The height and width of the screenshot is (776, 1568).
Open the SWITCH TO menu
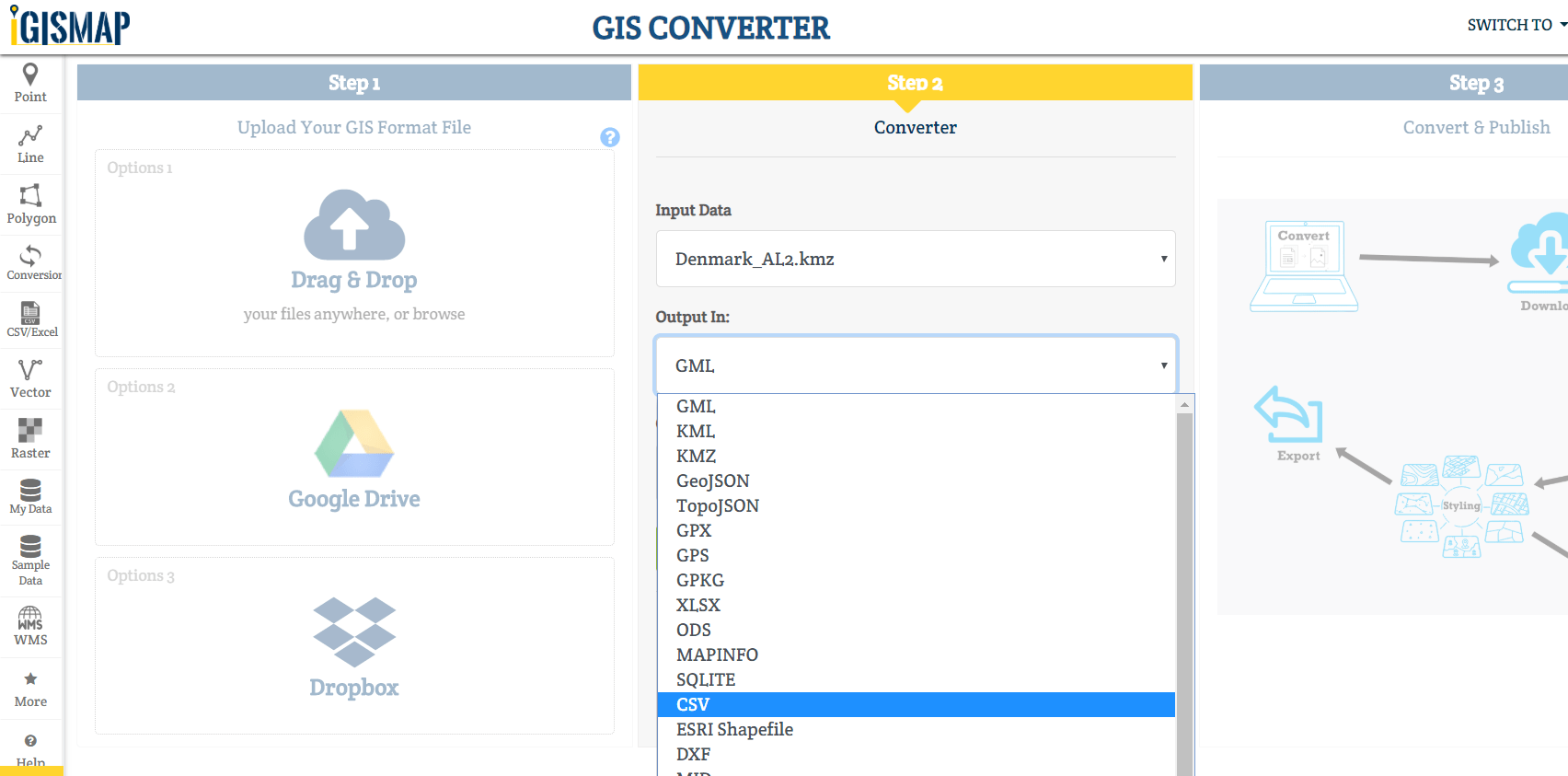pyautogui.click(x=1514, y=25)
